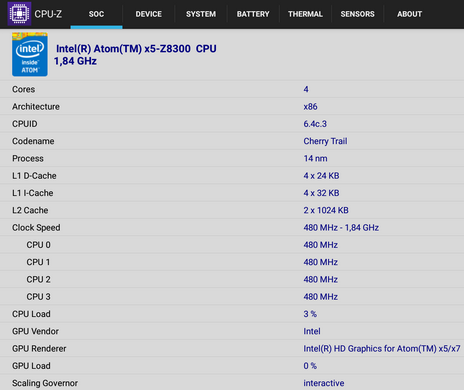Click the Process label
The image size is (464, 390).
28,159
